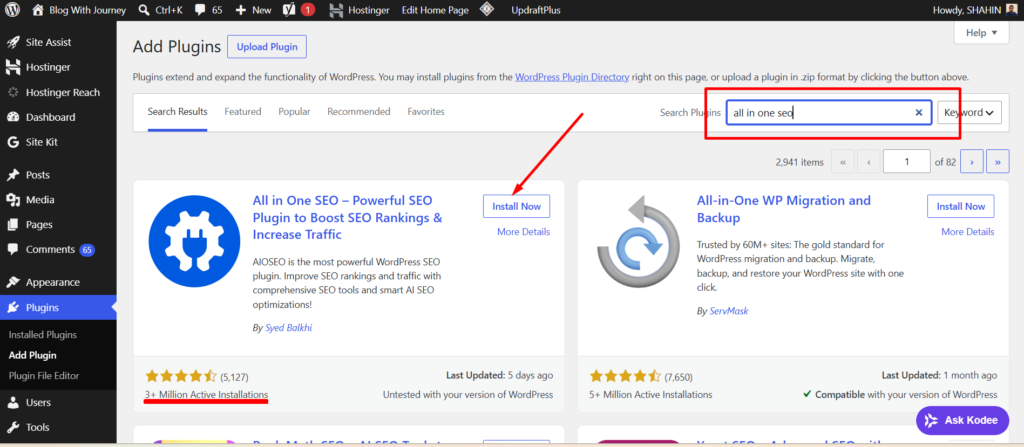Screen dimensions: 1024x447
Task: Go to next results page
Action: click(x=972, y=161)
